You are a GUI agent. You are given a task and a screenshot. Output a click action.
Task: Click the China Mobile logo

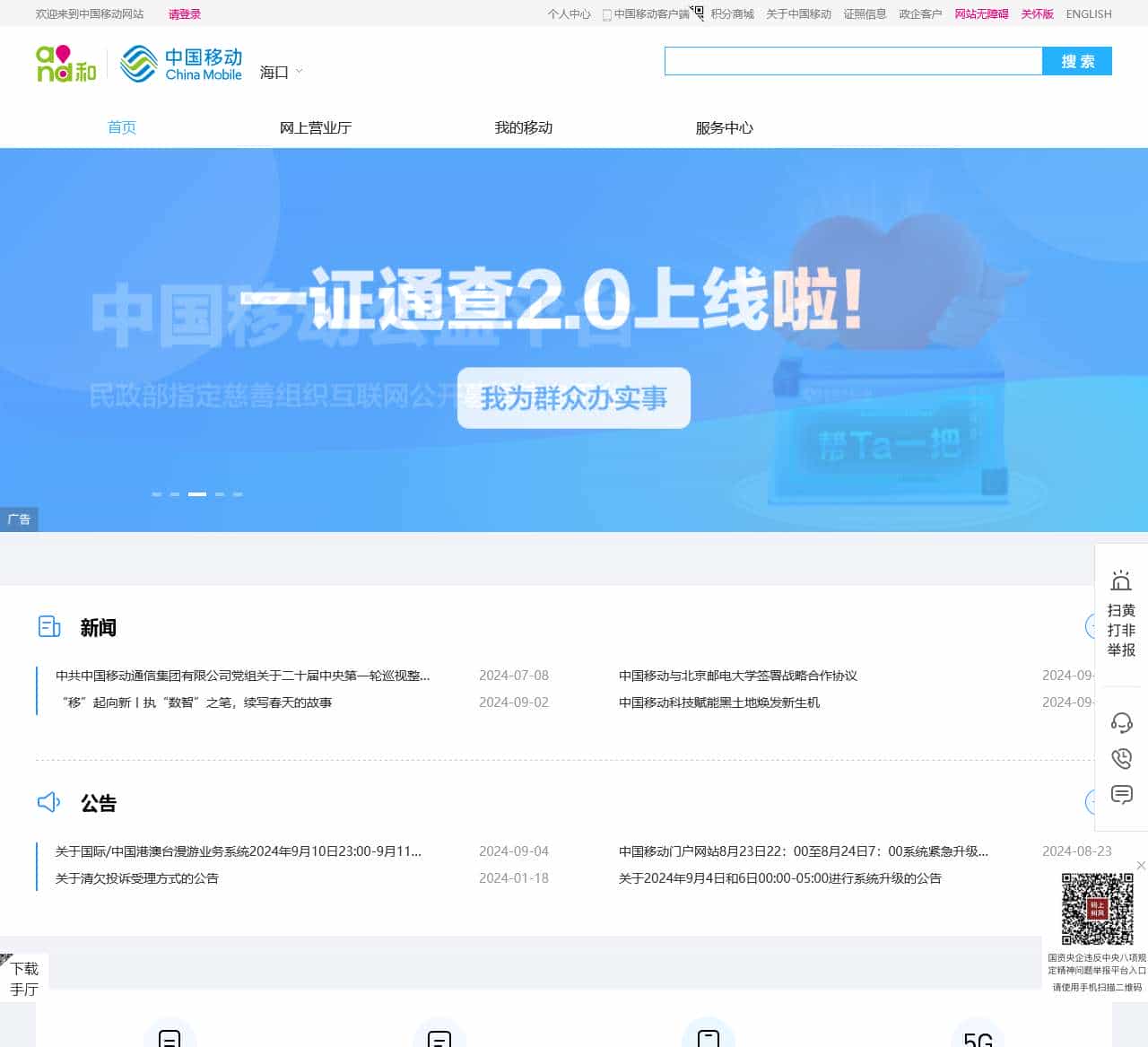[x=181, y=64]
